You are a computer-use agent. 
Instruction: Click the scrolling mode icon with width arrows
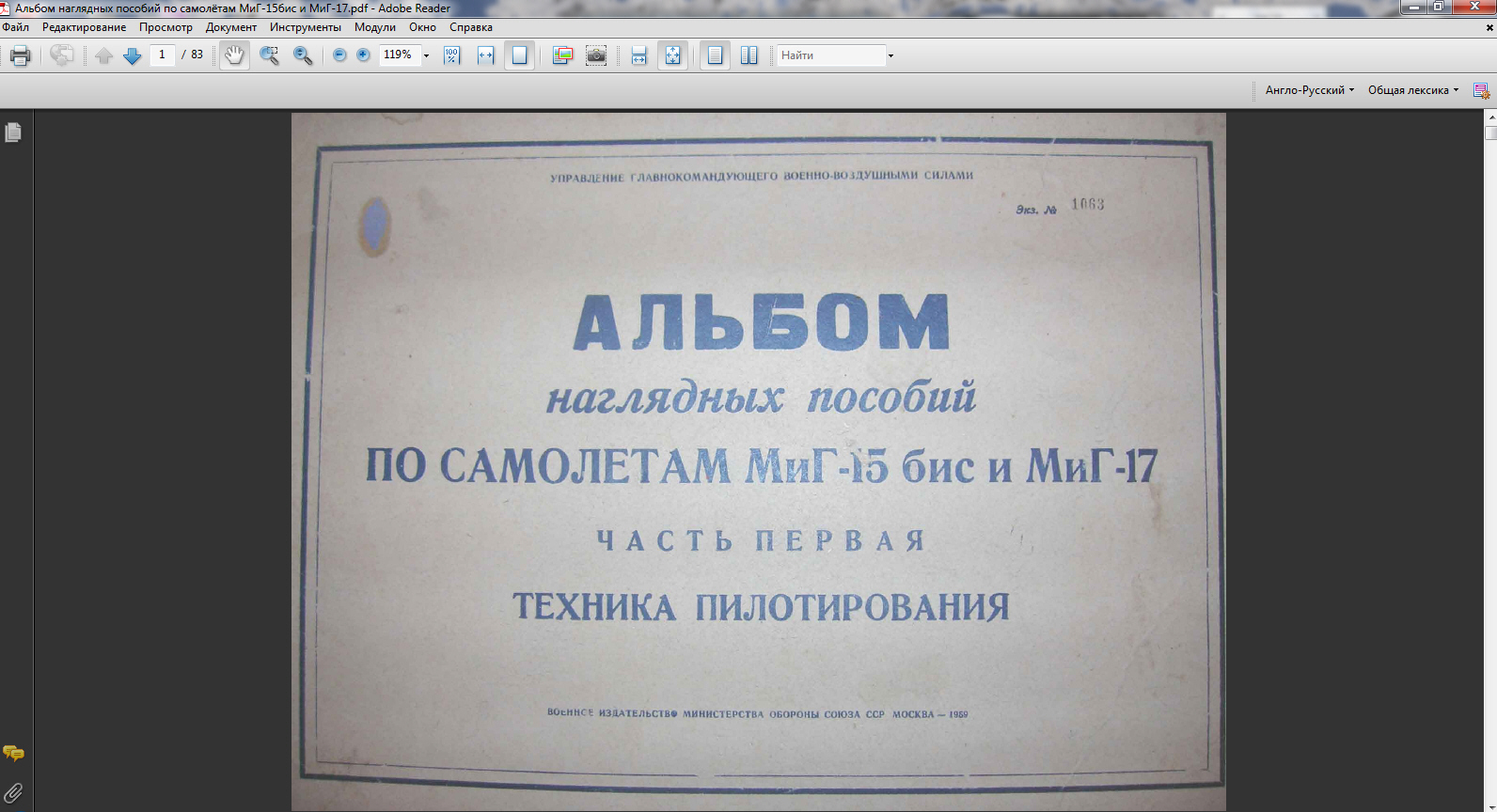pos(638,55)
